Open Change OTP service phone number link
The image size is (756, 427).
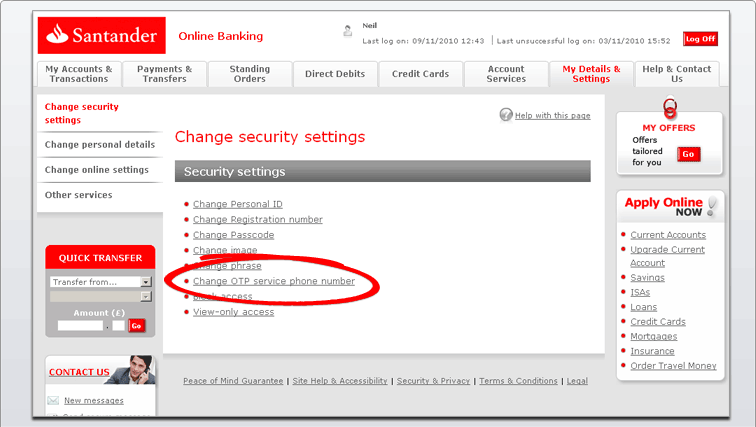(x=273, y=281)
